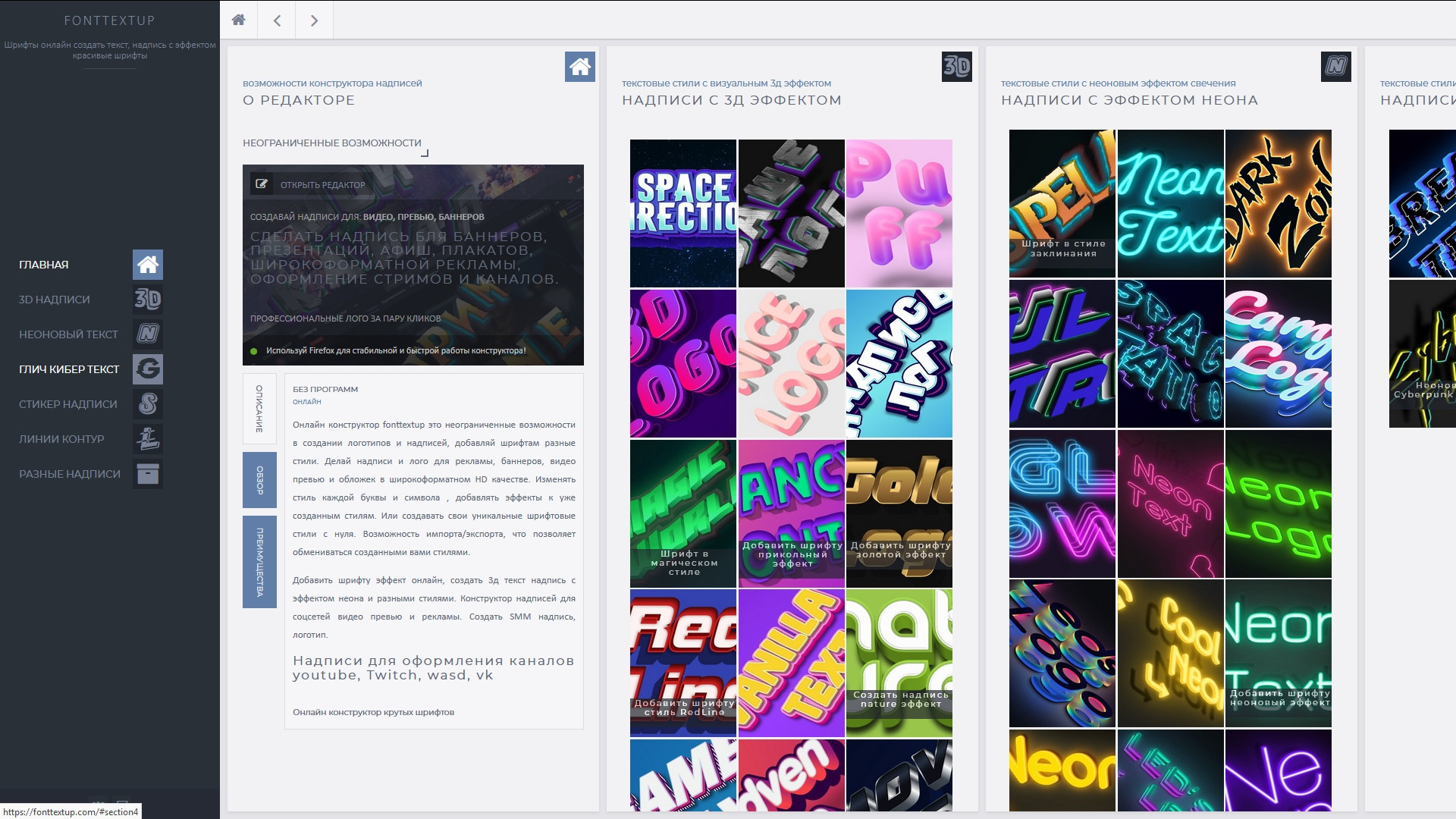The height and width of the screenshot is (819, 1456).
Task: Click the previous section arrow
Action: click(277, 20)
